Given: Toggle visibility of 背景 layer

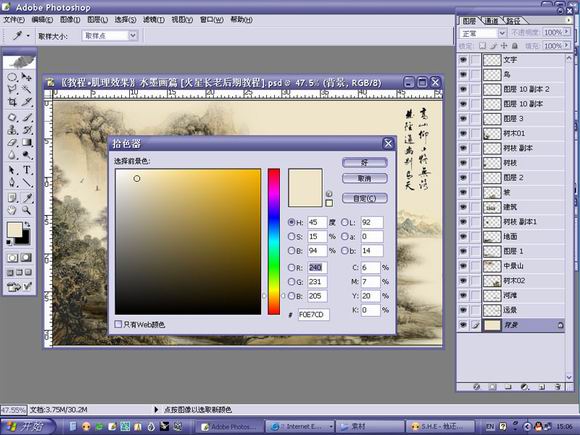Looking at the screenshot, I should (x=463, y=325).
